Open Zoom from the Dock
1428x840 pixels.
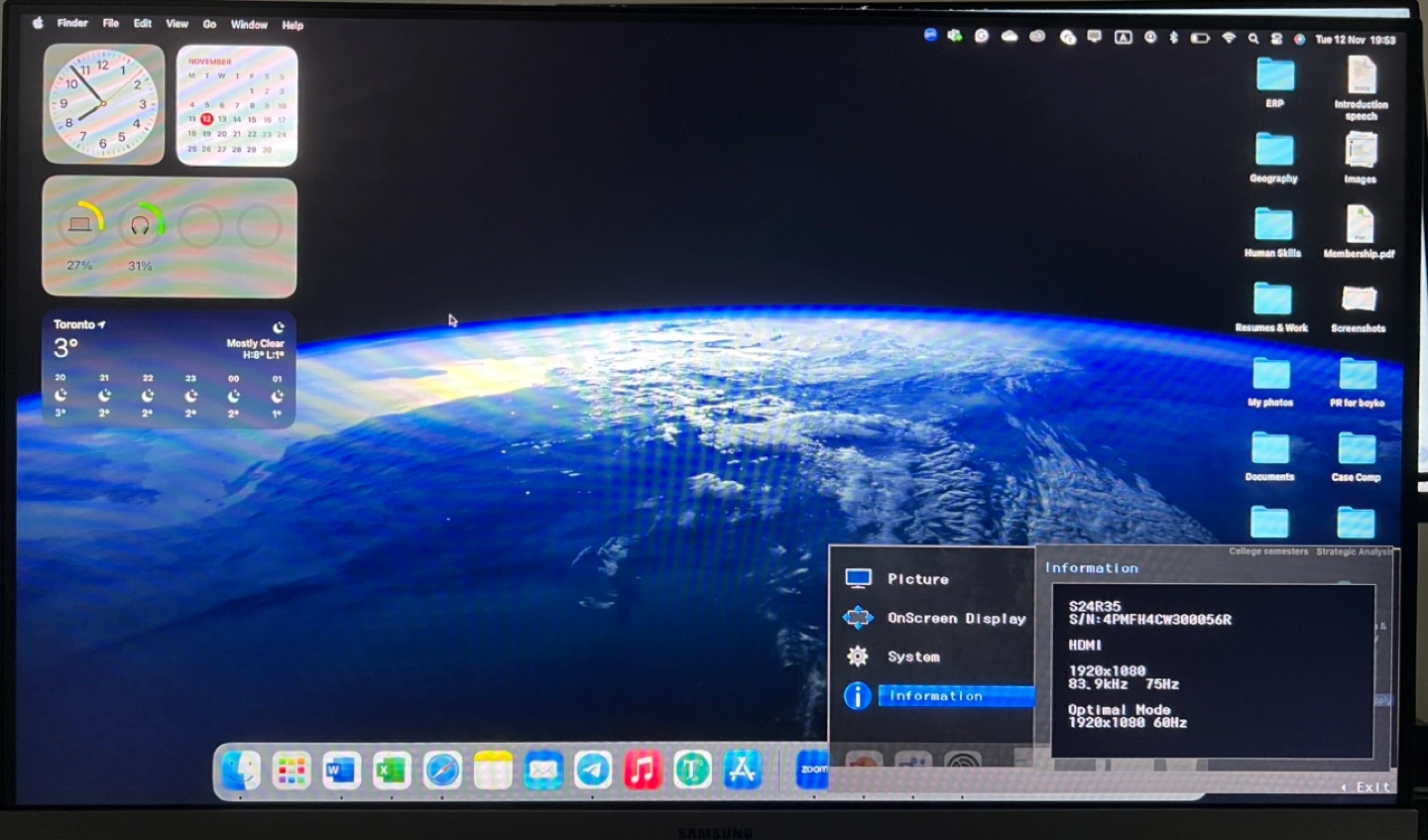pos(813,771)
